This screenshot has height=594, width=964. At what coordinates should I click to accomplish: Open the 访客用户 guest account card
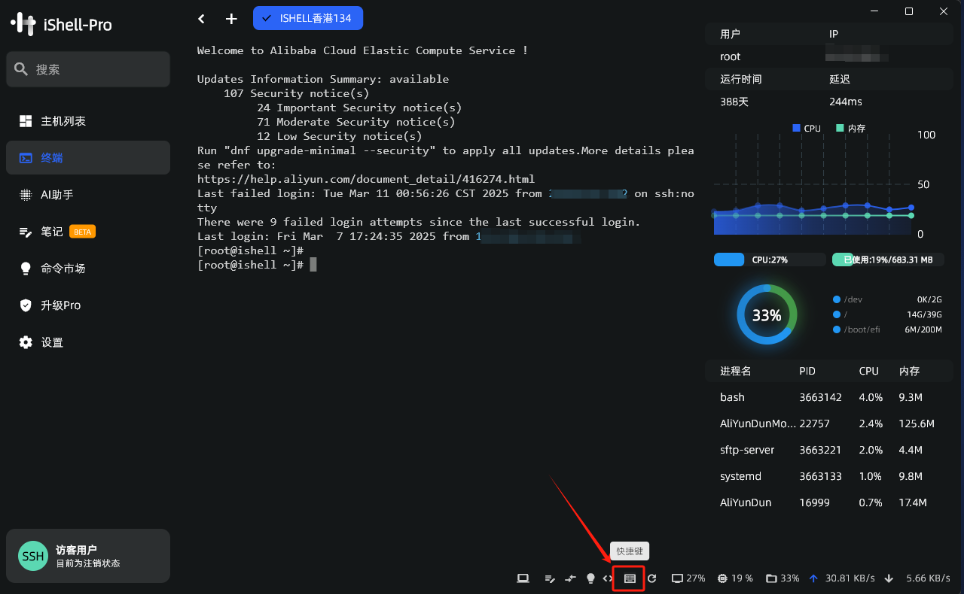tap(88, 556)
